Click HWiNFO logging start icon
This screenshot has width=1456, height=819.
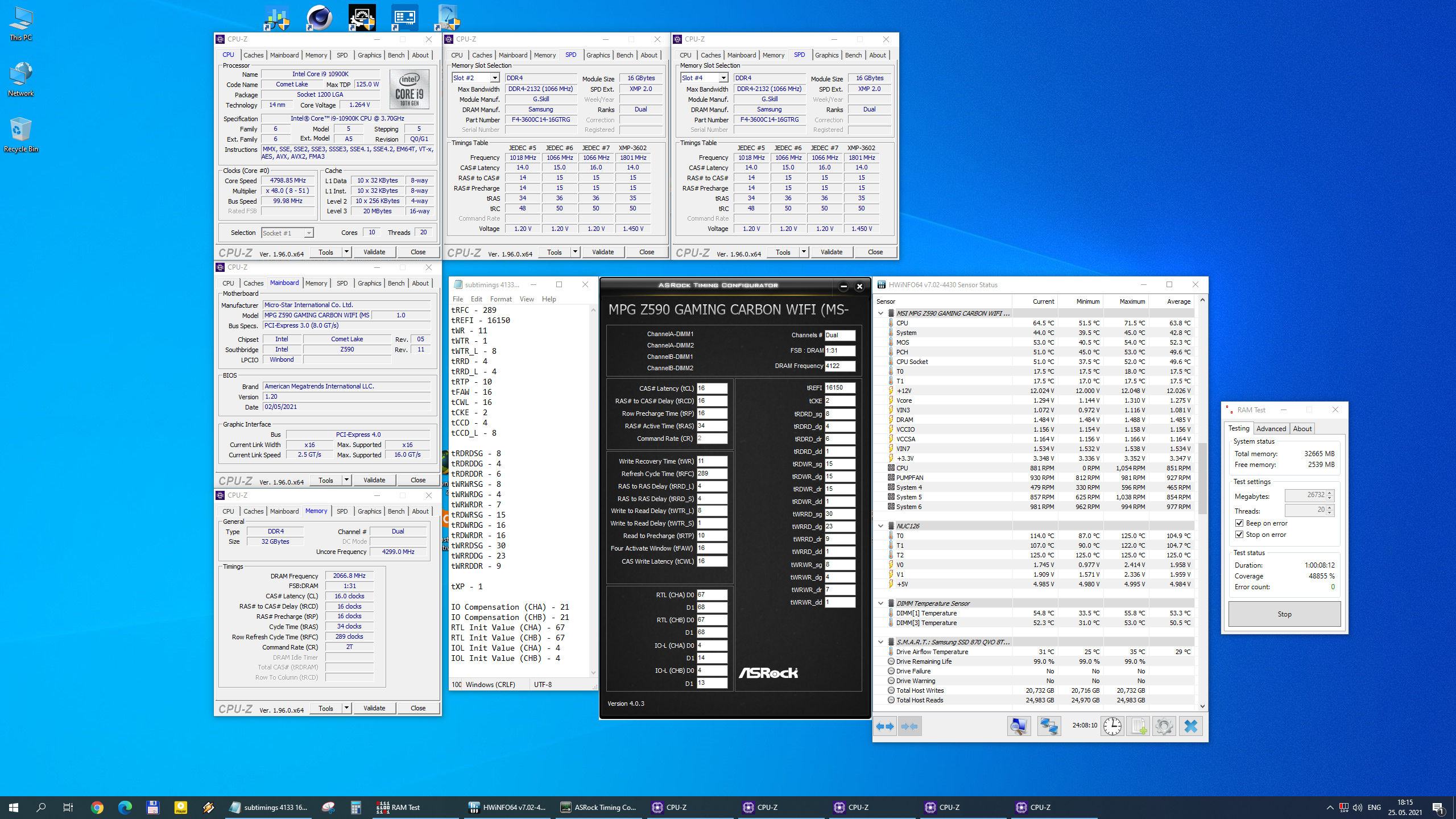click(x=1138, y=726)
